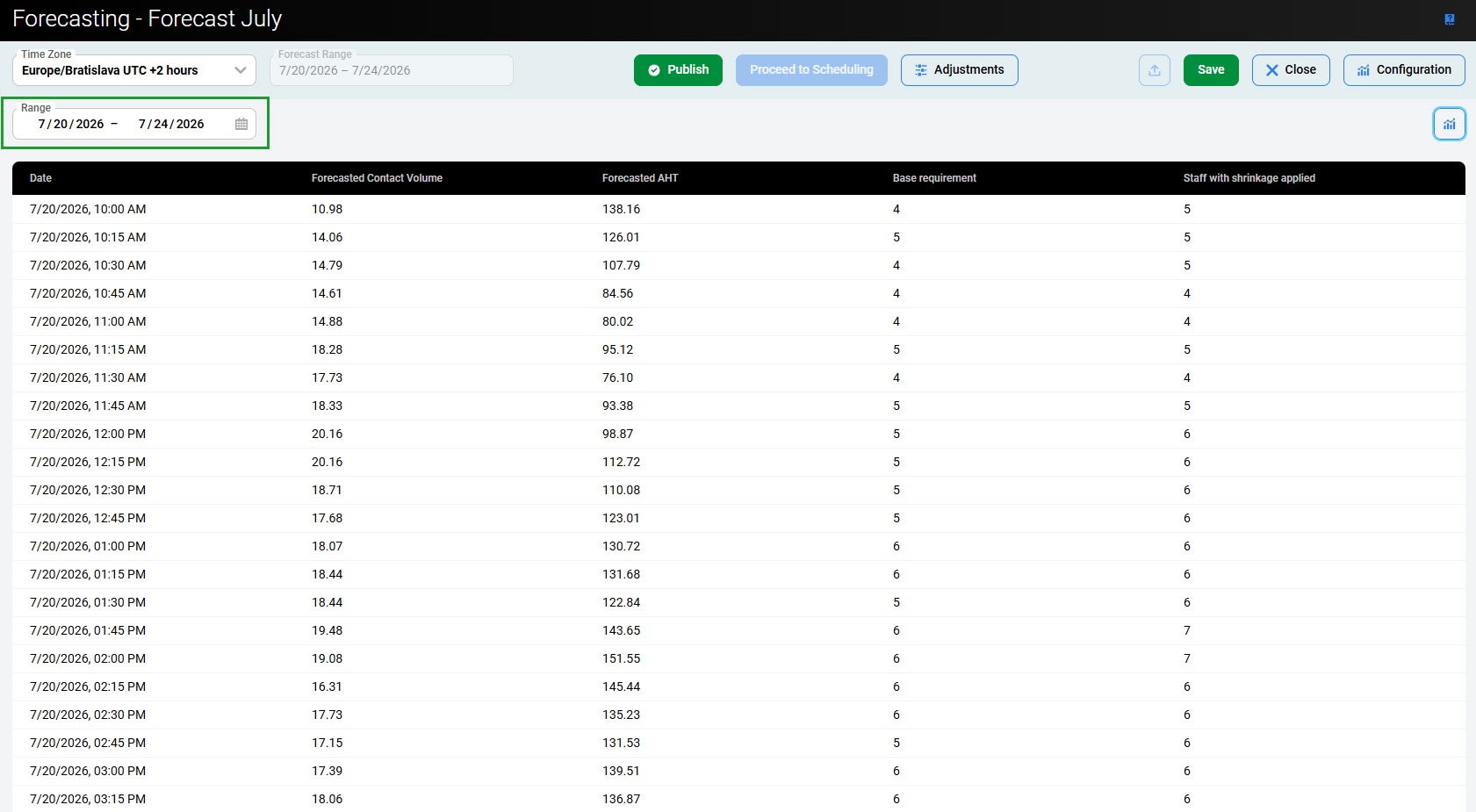Select row 7/20/2026, 12:30 PM
The height and width of the screenshot is (812, 1476).
[738, 491]
